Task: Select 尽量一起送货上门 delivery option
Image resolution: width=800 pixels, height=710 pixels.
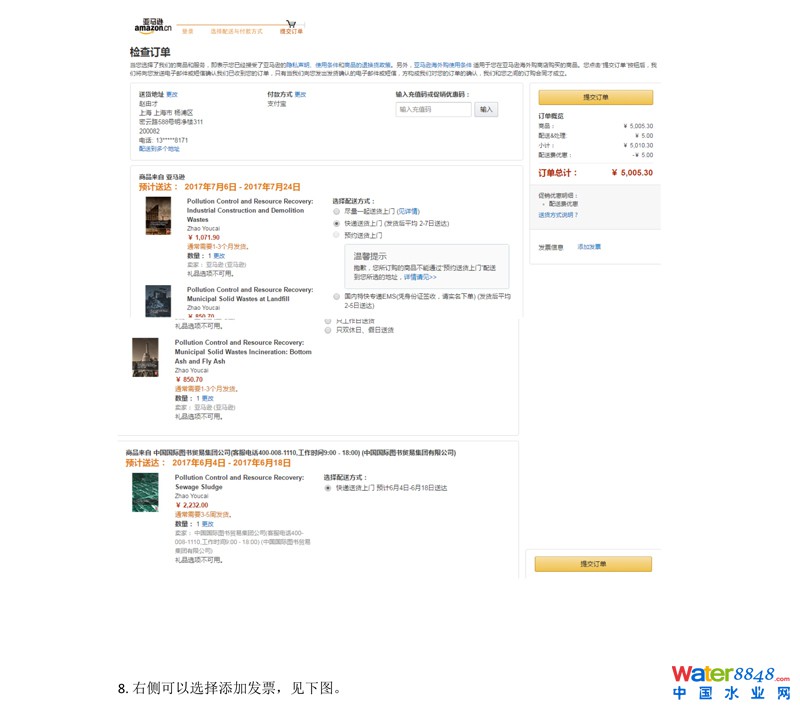Action: point(337,212)
